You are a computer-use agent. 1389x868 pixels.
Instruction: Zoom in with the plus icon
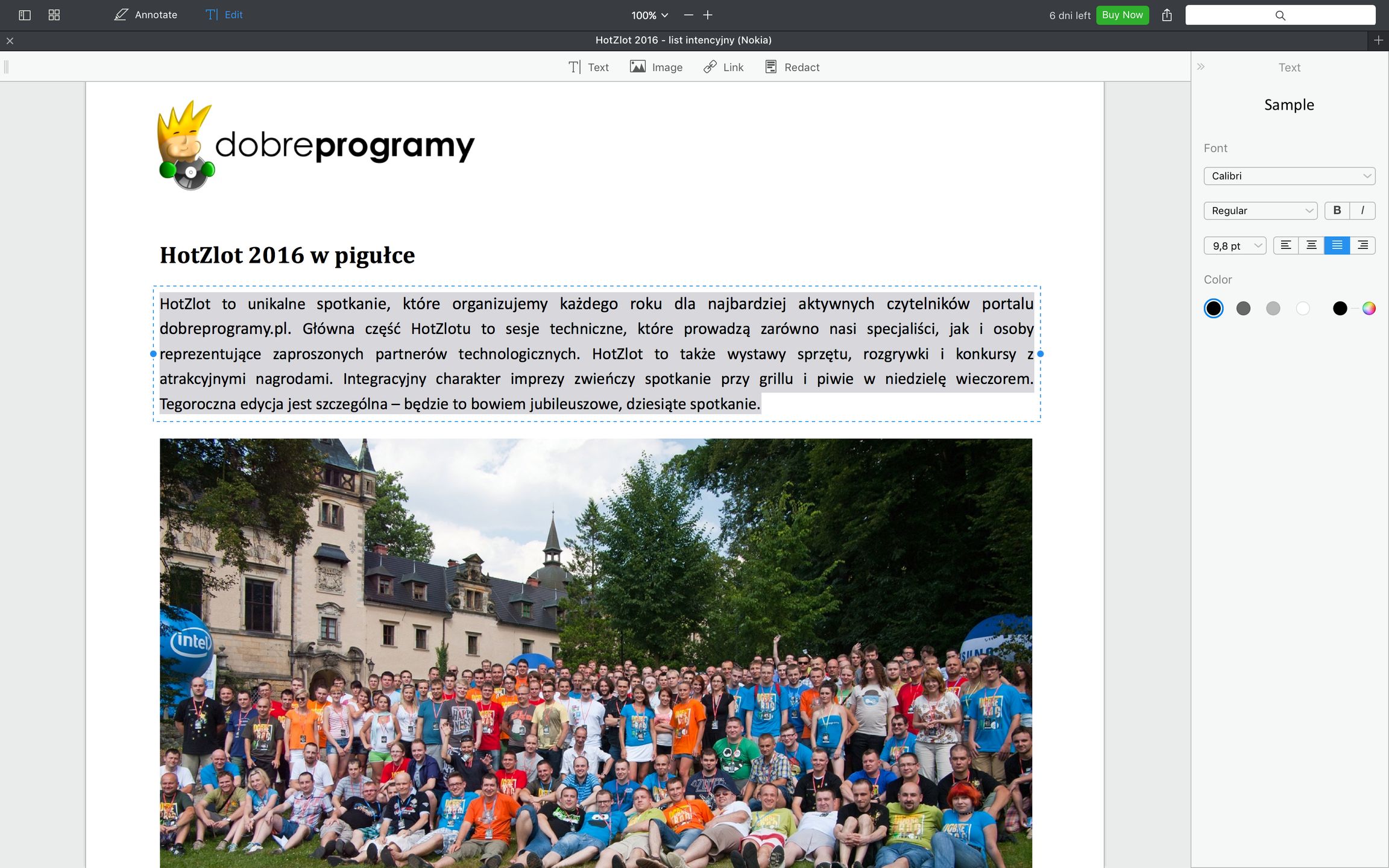point(708,15)
